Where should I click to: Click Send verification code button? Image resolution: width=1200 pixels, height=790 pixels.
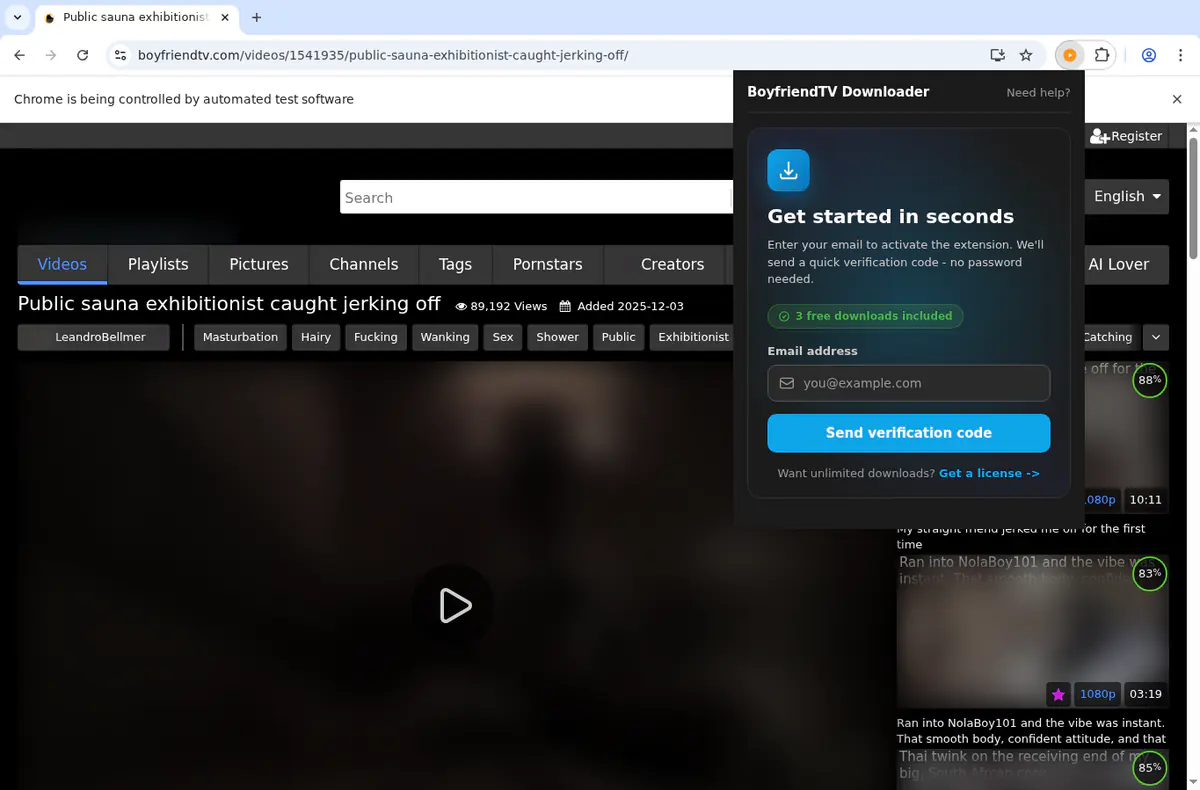click(x=908, y=433)
